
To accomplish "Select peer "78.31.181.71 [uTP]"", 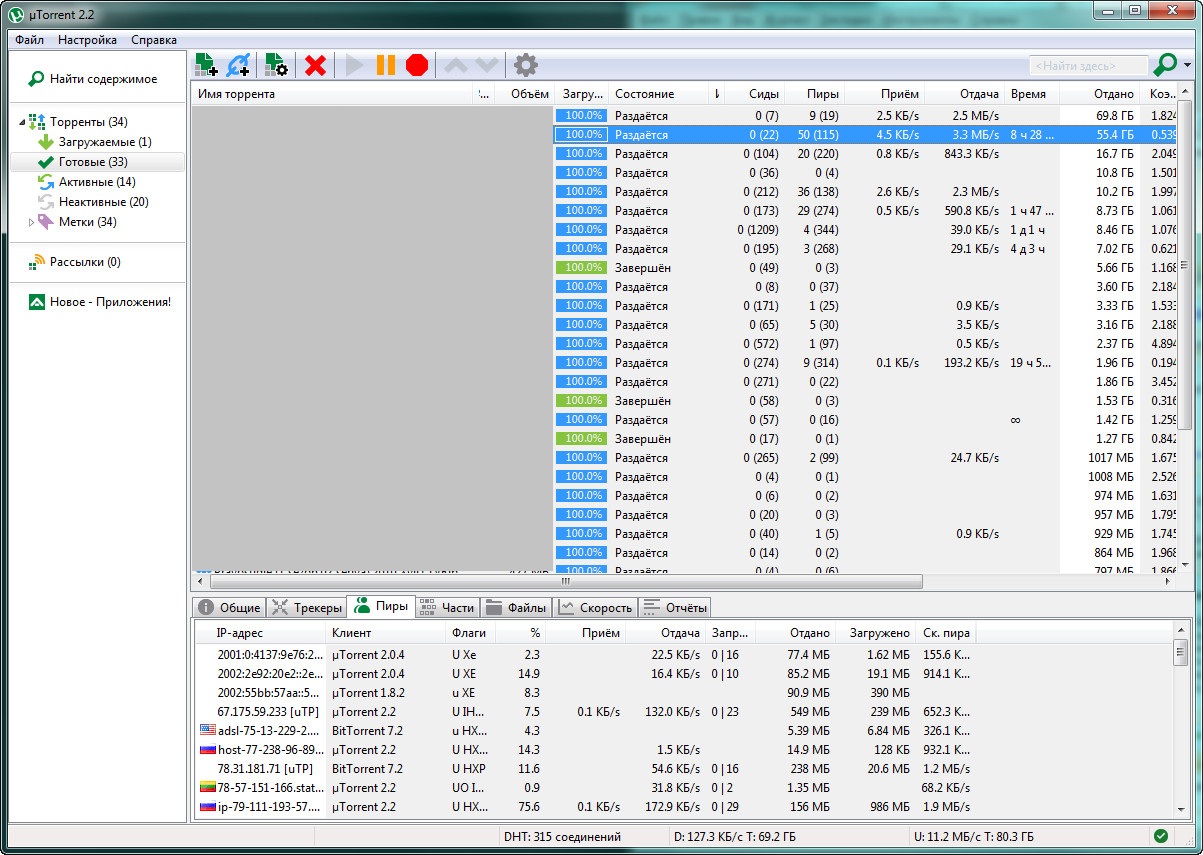I will [265, 769].
